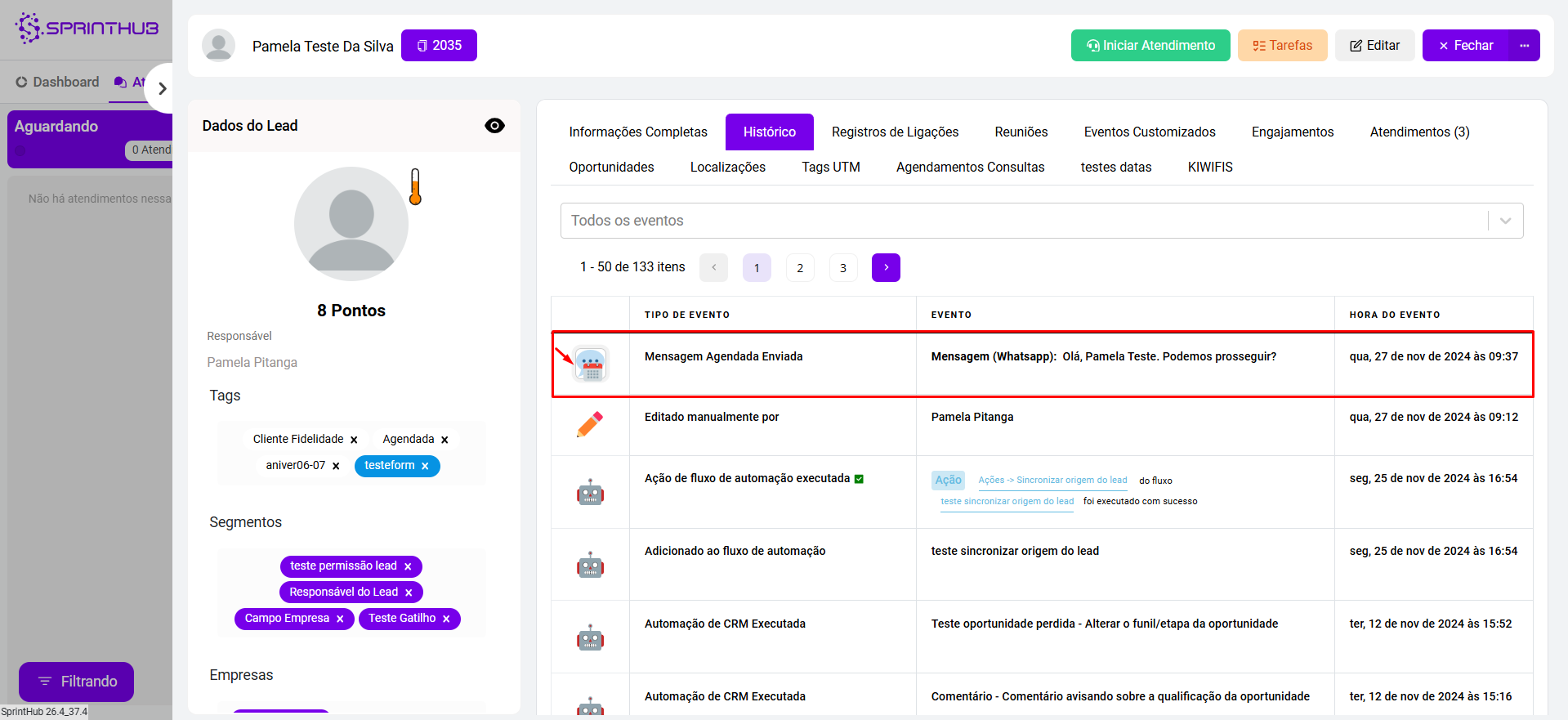
Task: Click the lead profile avatar picture
Action: click(351, 224)
